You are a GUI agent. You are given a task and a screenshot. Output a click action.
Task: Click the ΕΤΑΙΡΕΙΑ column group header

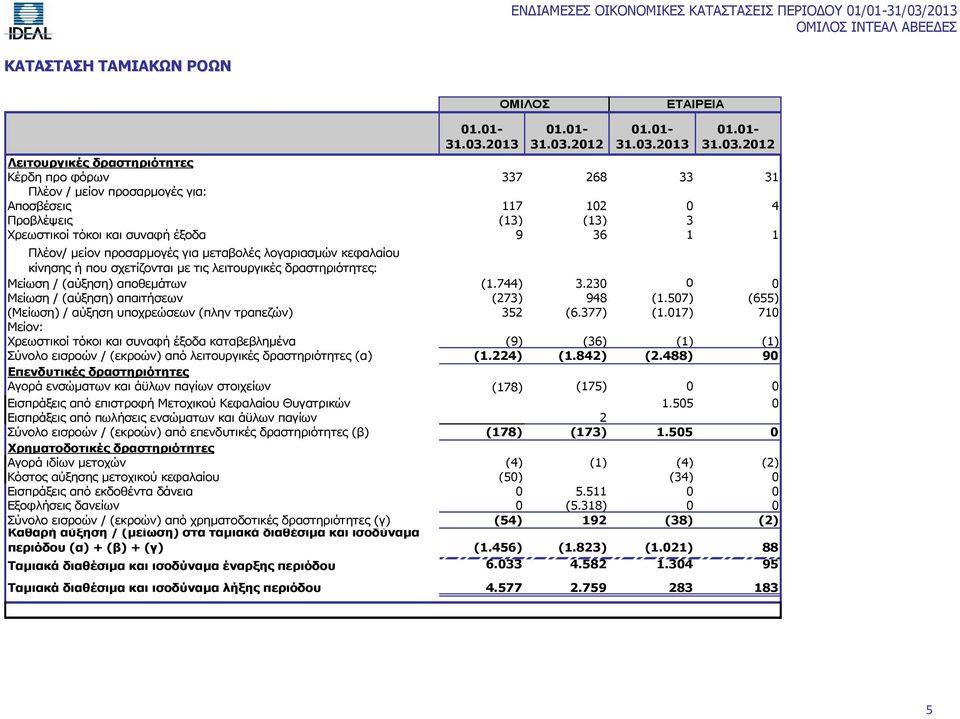[695, 104]
